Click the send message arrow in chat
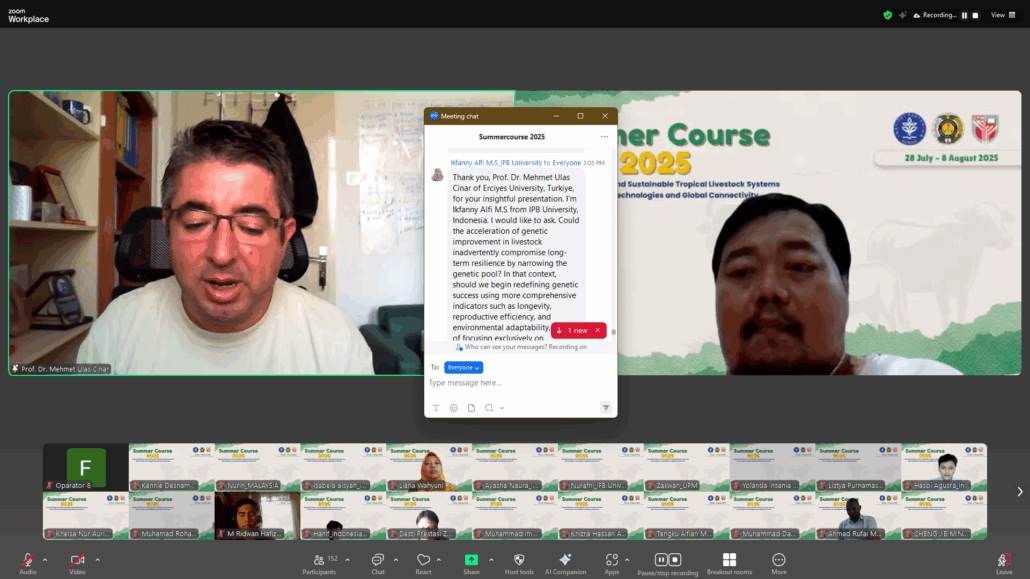 click(605, 408)
